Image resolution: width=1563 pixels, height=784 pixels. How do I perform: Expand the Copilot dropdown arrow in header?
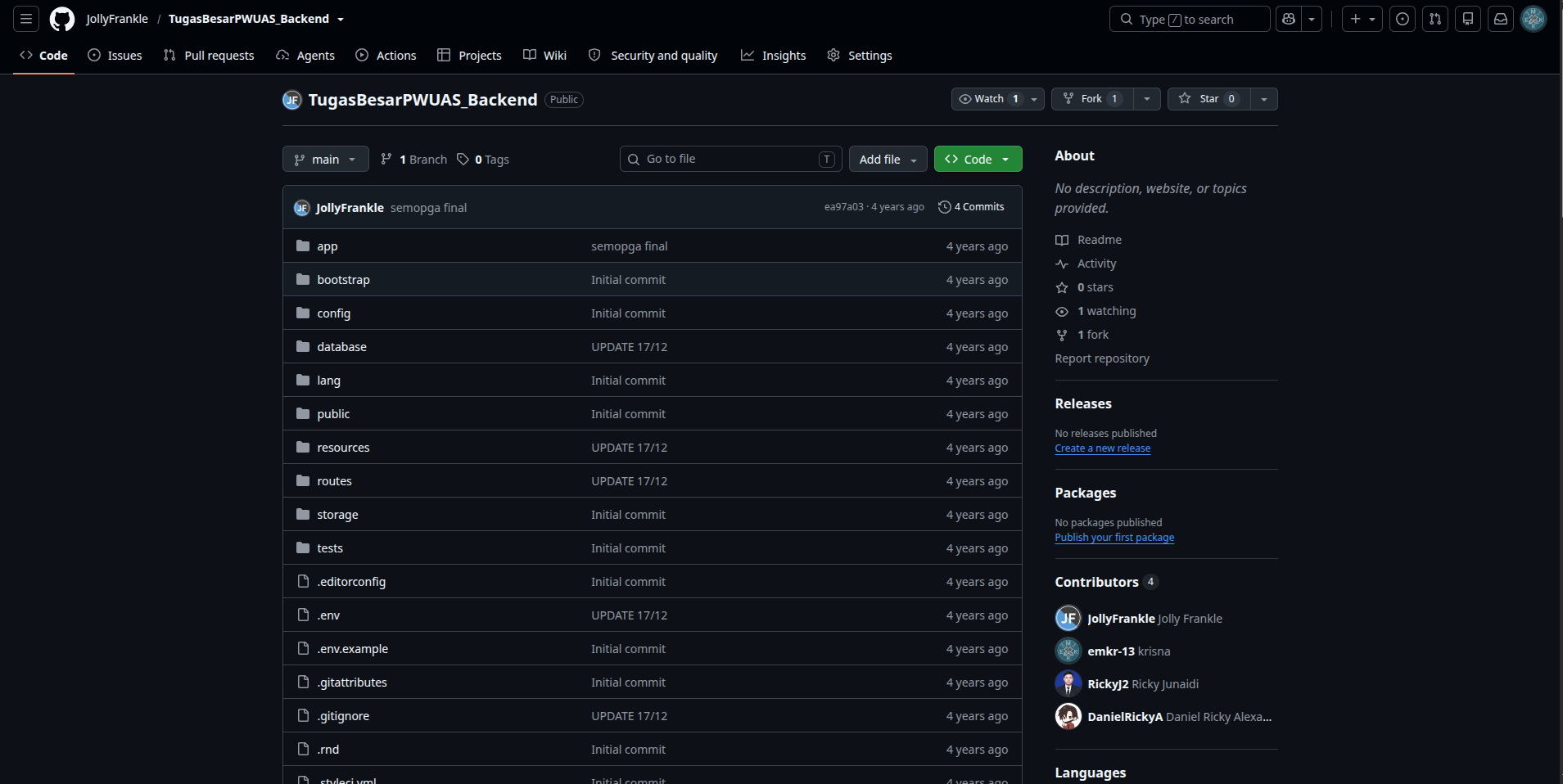1312,19
